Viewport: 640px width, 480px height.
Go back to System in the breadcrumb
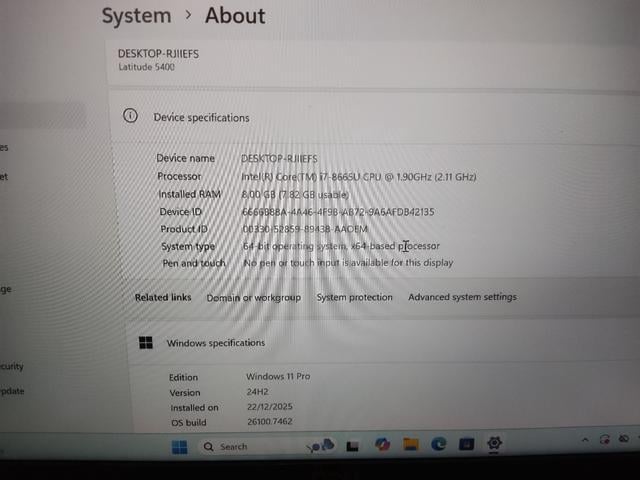click(x=136, y=16)
